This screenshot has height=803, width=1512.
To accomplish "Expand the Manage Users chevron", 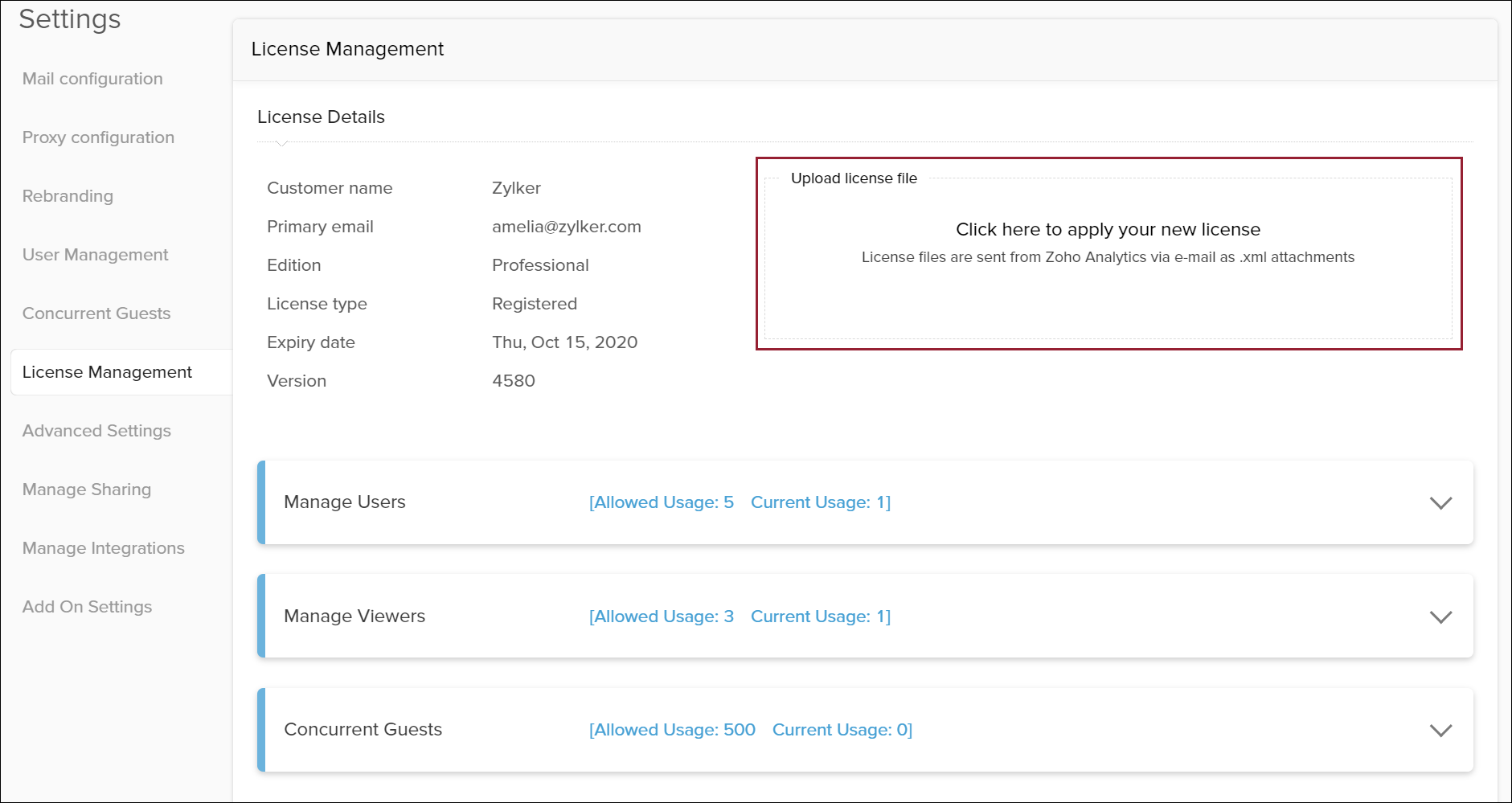I will tap(1440, 503).
